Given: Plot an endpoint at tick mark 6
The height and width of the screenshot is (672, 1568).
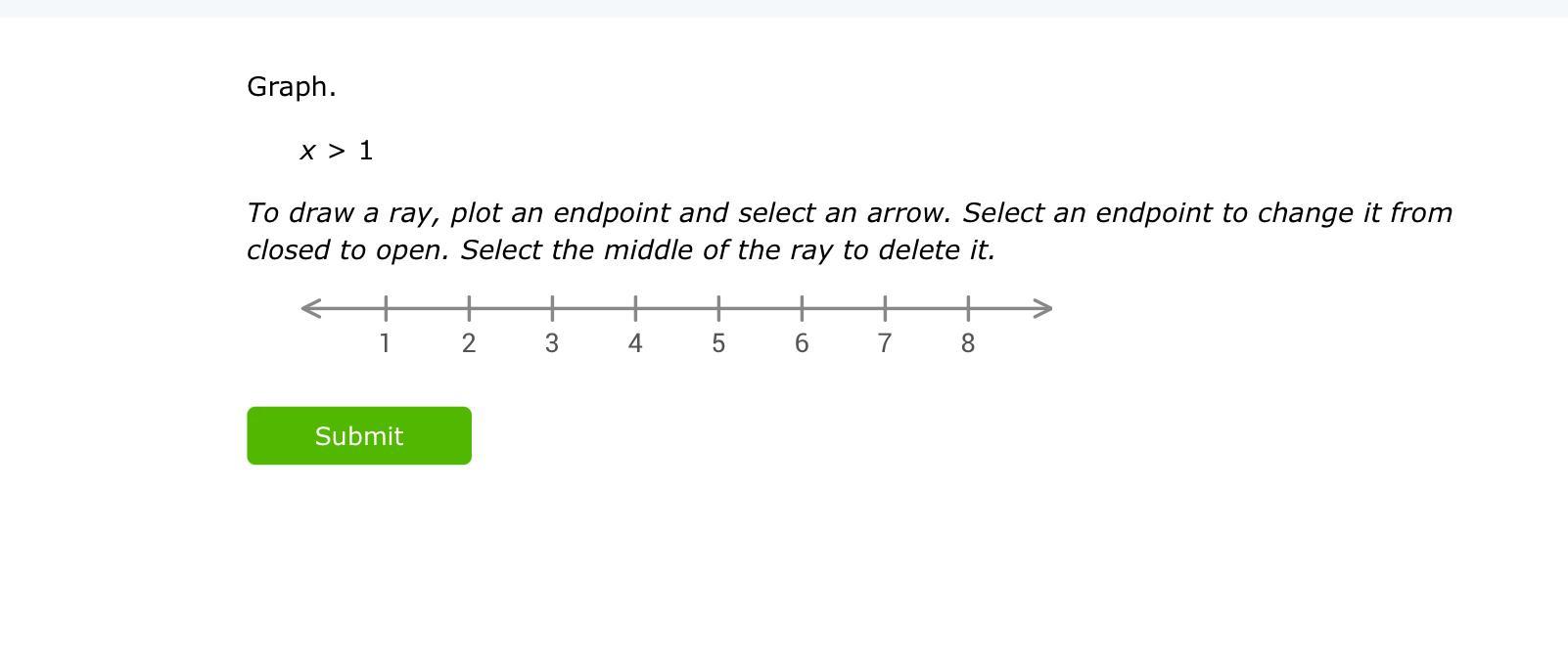Looking at the screenshot, I should point(802,308).
